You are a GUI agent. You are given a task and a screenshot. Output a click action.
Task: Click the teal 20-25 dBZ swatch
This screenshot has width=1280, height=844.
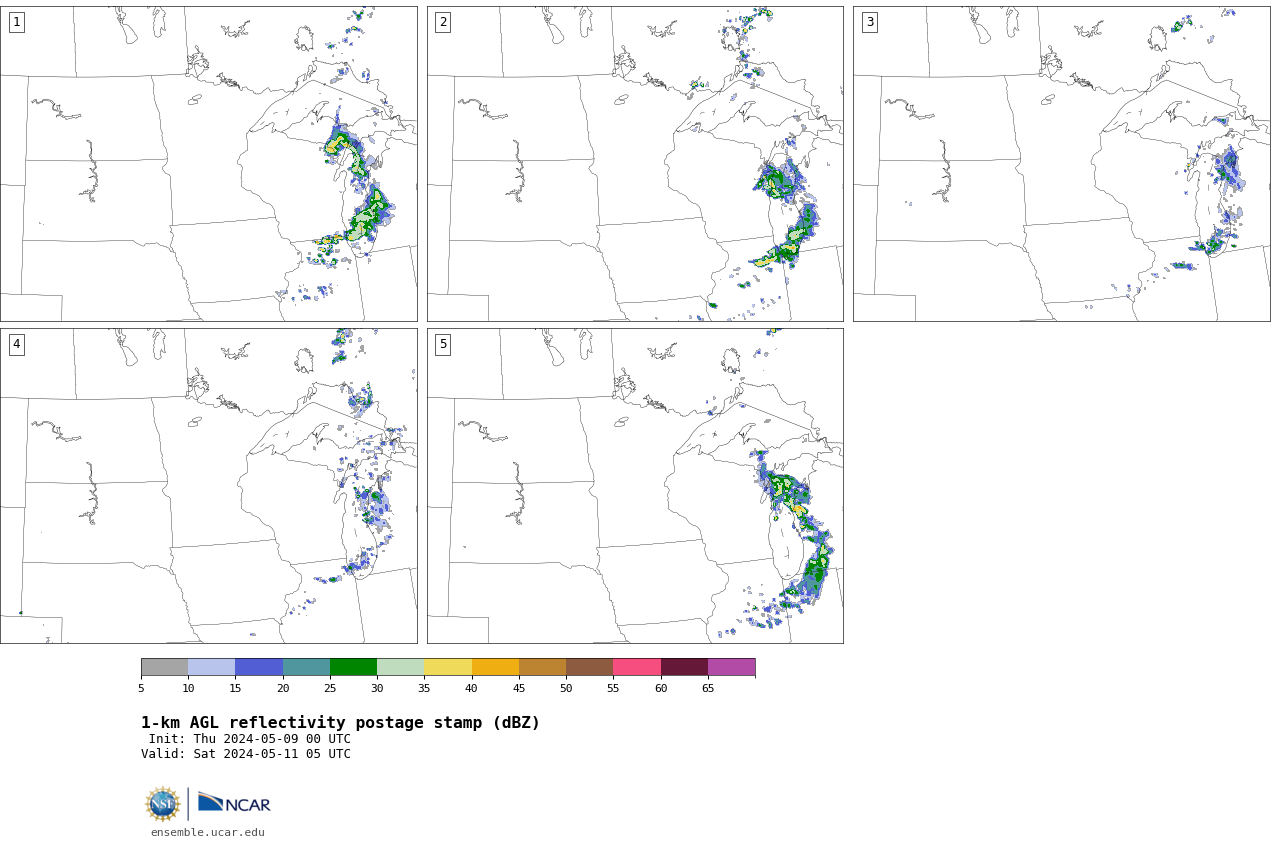coord(306,667)
